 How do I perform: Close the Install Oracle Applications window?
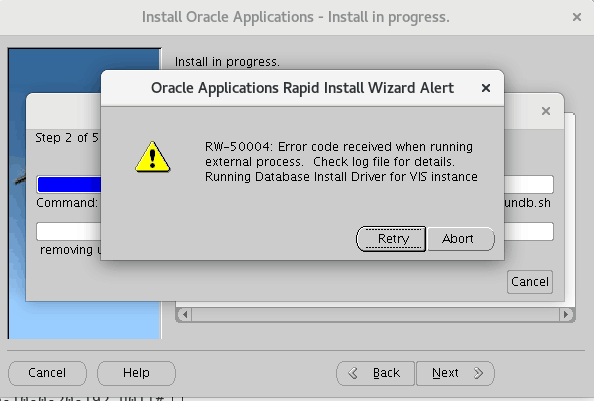pyautogui.click(x=577, y=17)
